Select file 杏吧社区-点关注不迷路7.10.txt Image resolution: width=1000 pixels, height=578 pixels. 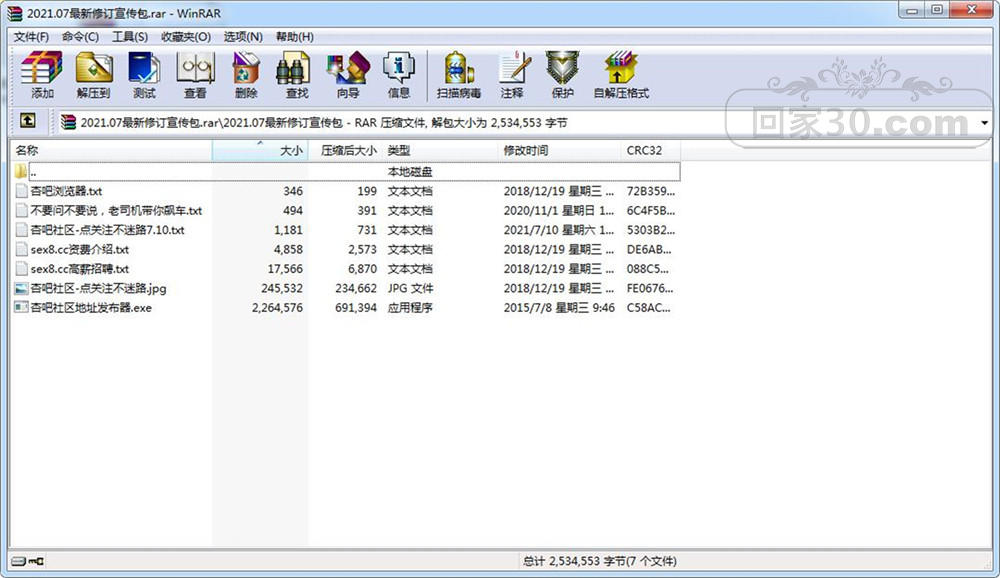coord(107,230)
